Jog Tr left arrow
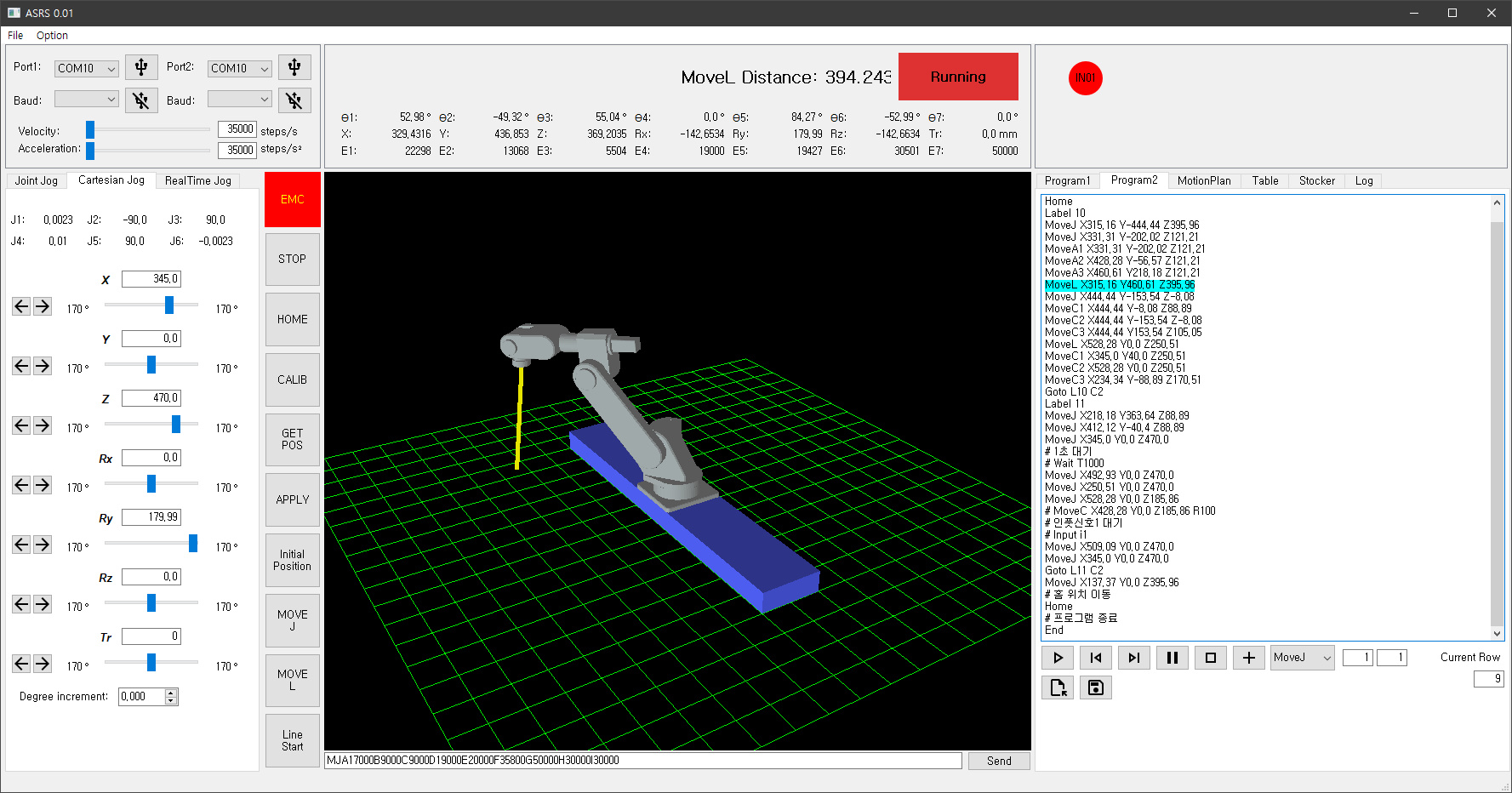This screenshot has width=1512, height=793. (21, 664)
